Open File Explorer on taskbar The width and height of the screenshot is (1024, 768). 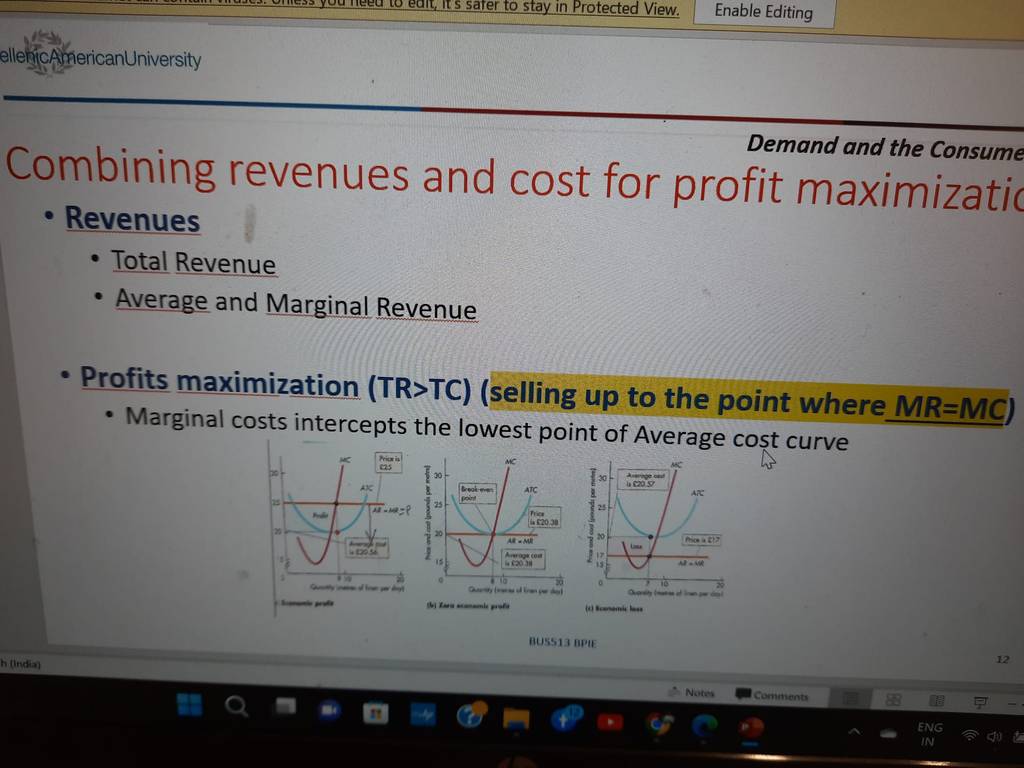516,718
